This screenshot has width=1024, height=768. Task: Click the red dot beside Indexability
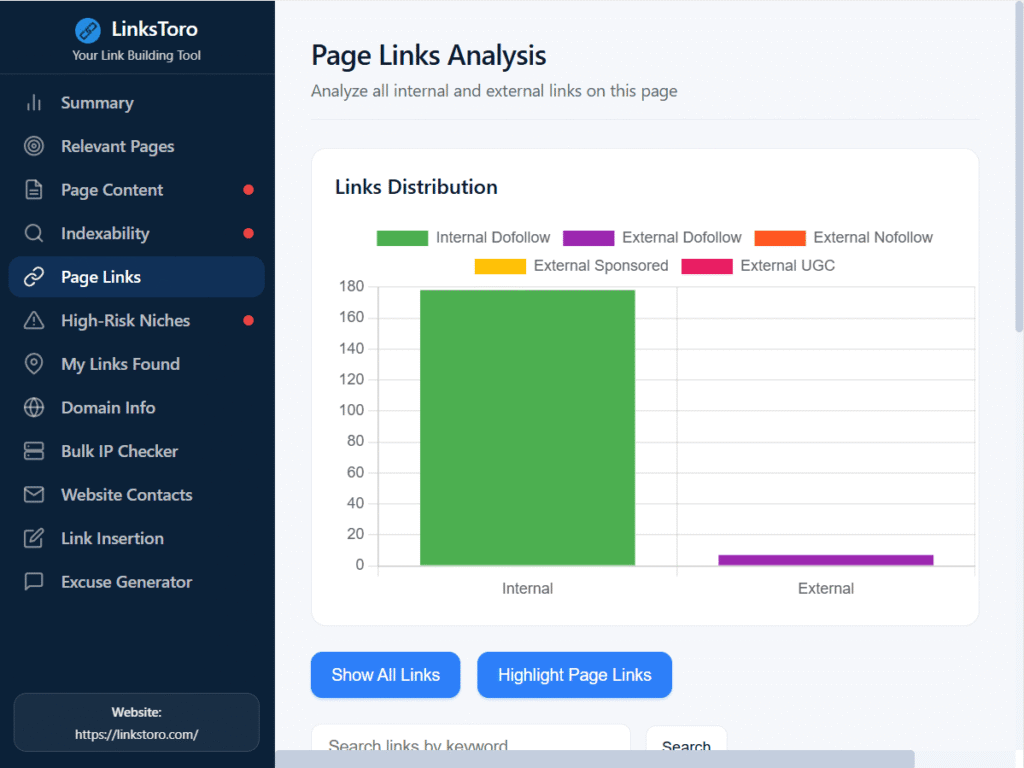248,234
